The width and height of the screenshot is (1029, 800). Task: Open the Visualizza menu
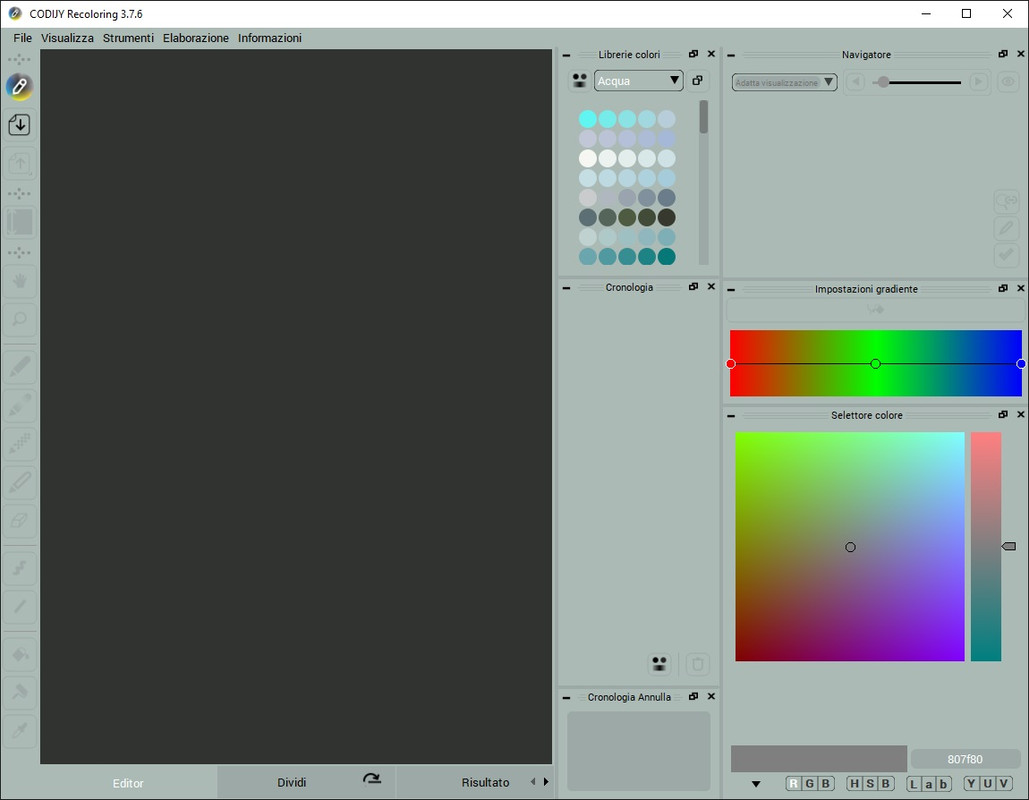pyautogui.click(x=68, y=38)
